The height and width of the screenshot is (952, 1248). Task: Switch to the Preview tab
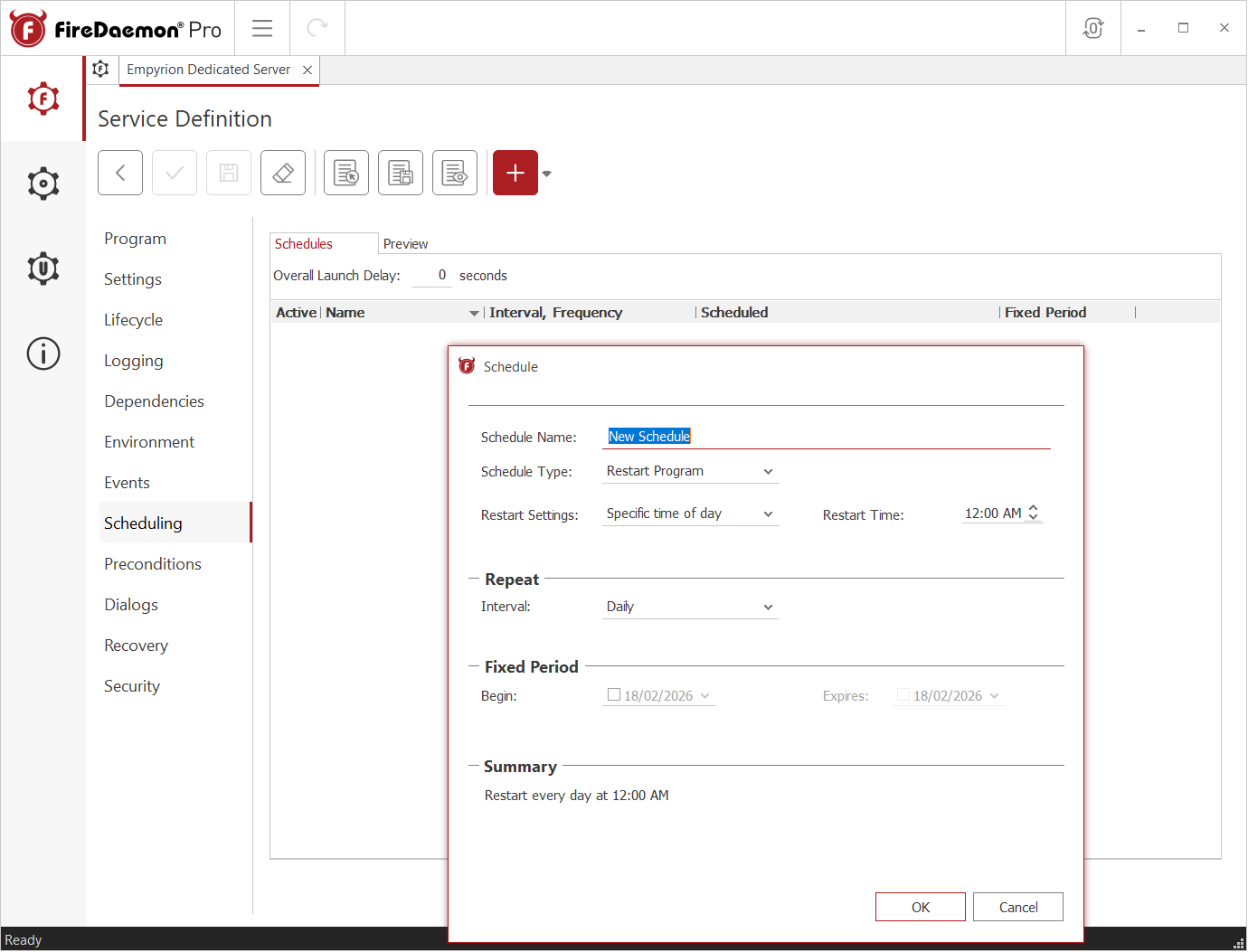[405, 243]
